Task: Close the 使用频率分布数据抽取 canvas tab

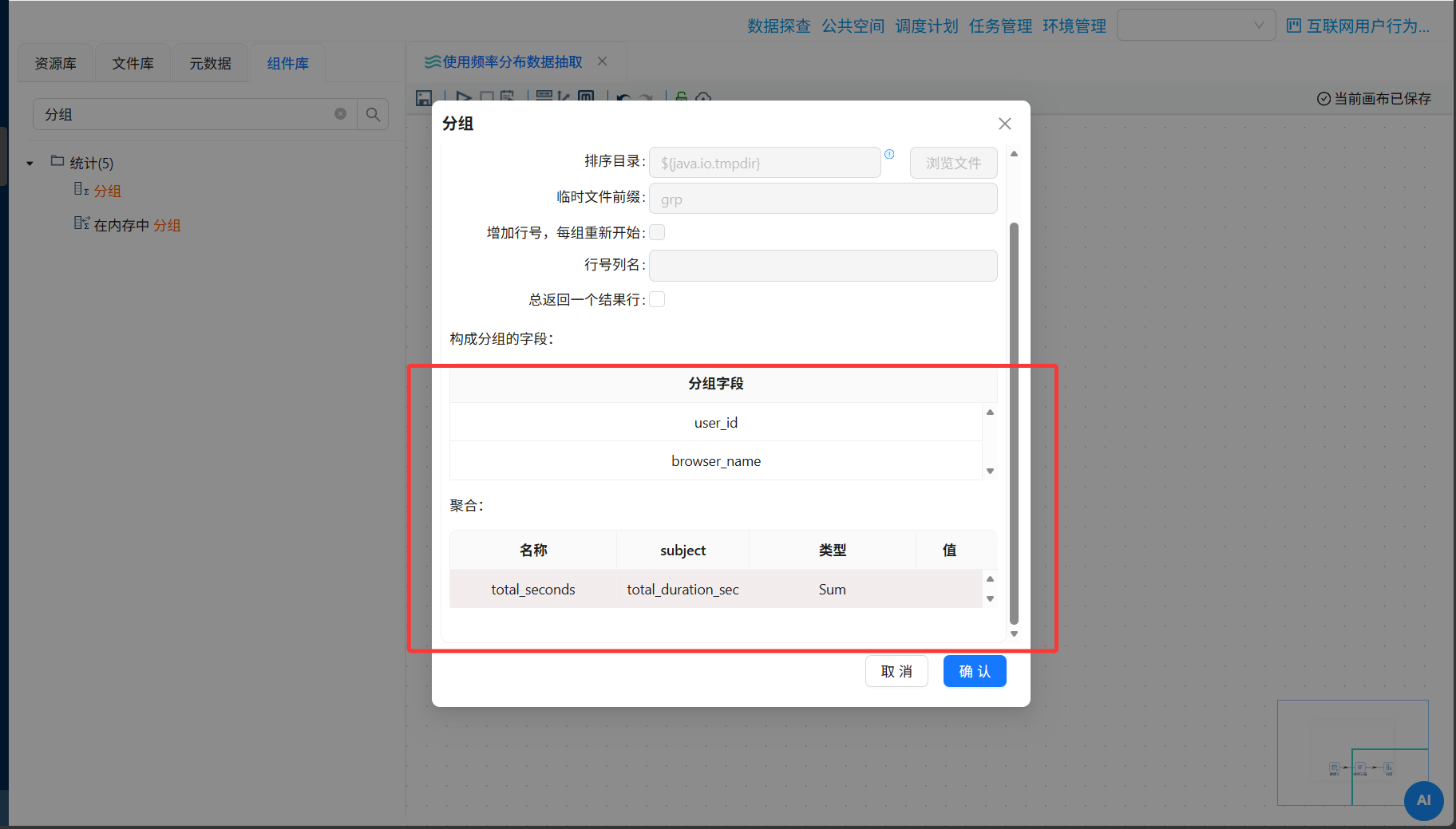Action: pos(603,61)
